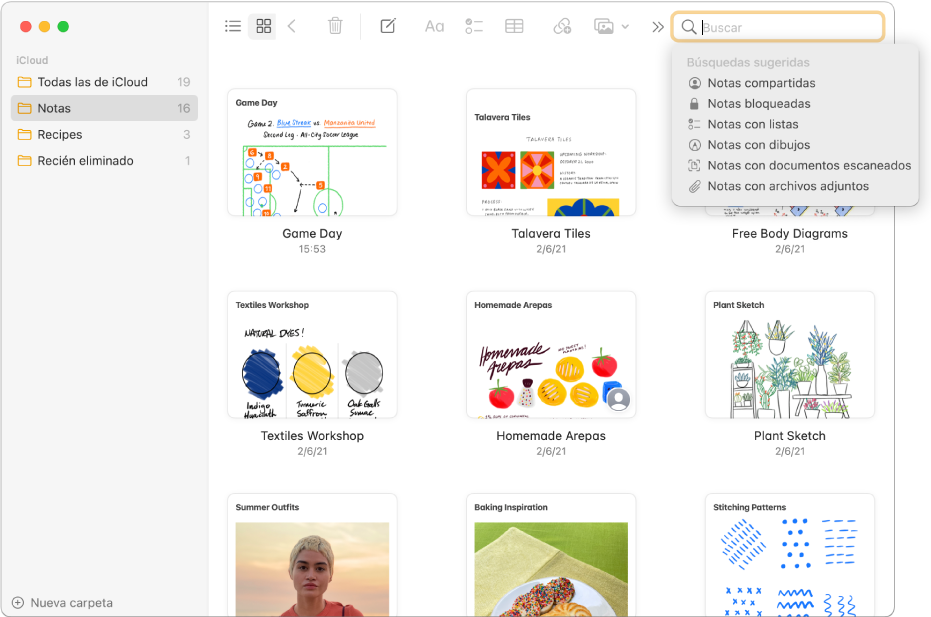
Task: Open the Textiles Workshop note thumbnail
Action: point(312,355)
